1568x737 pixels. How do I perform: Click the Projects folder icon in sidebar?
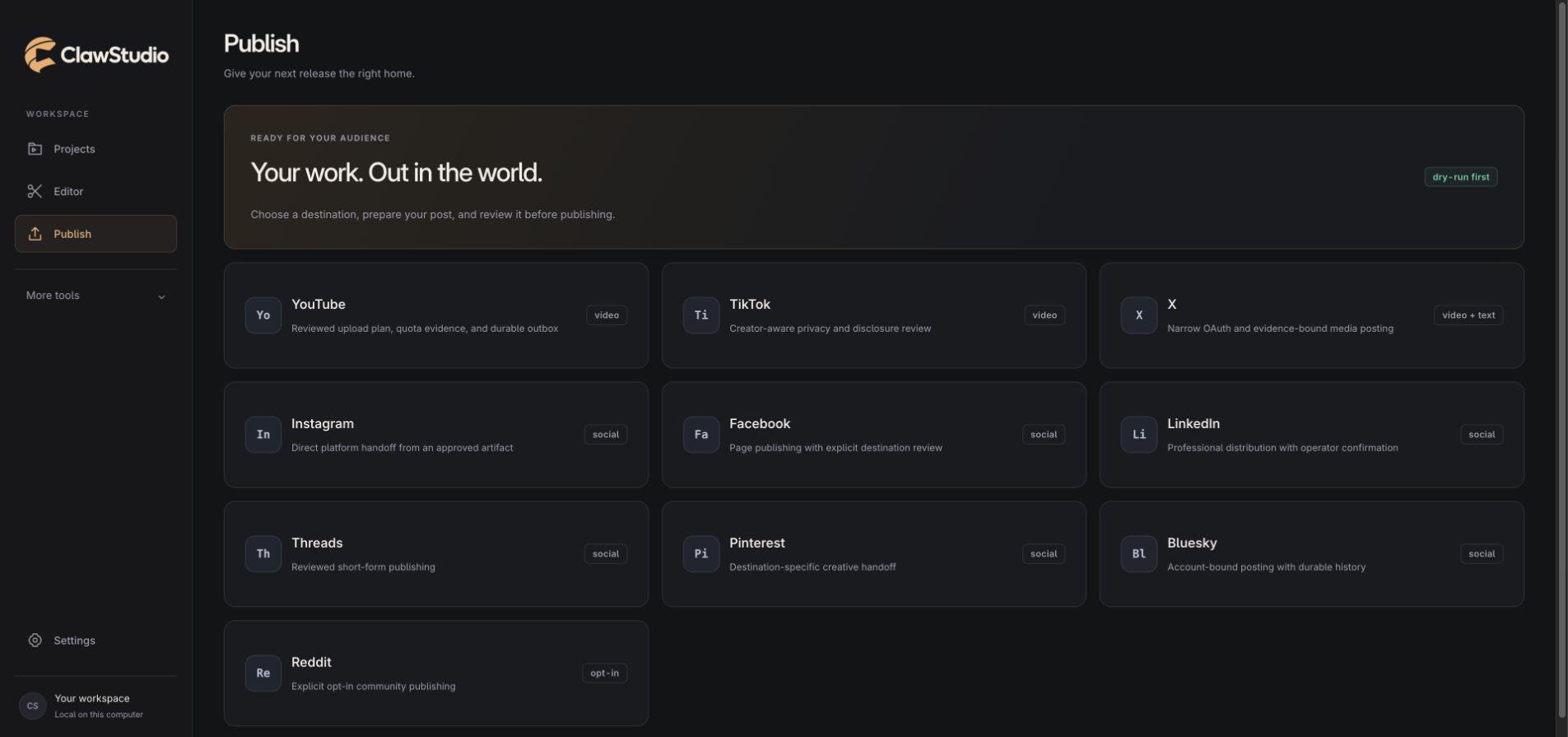pos(35,149)
